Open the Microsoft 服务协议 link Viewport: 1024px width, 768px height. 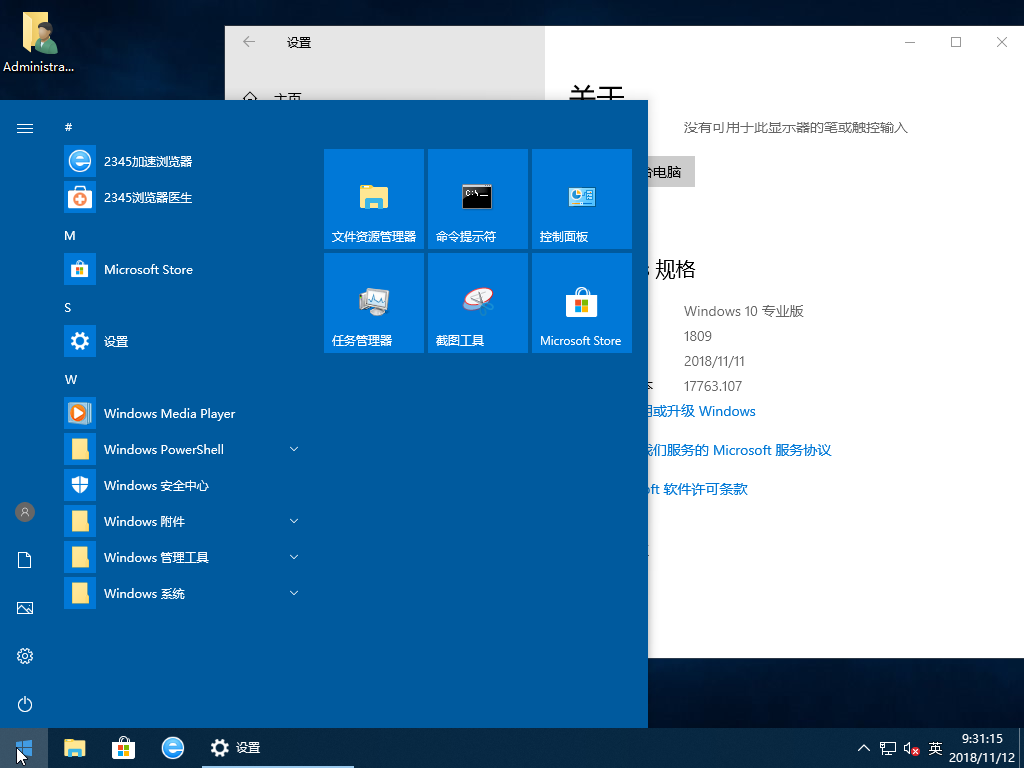pos(739,451)
